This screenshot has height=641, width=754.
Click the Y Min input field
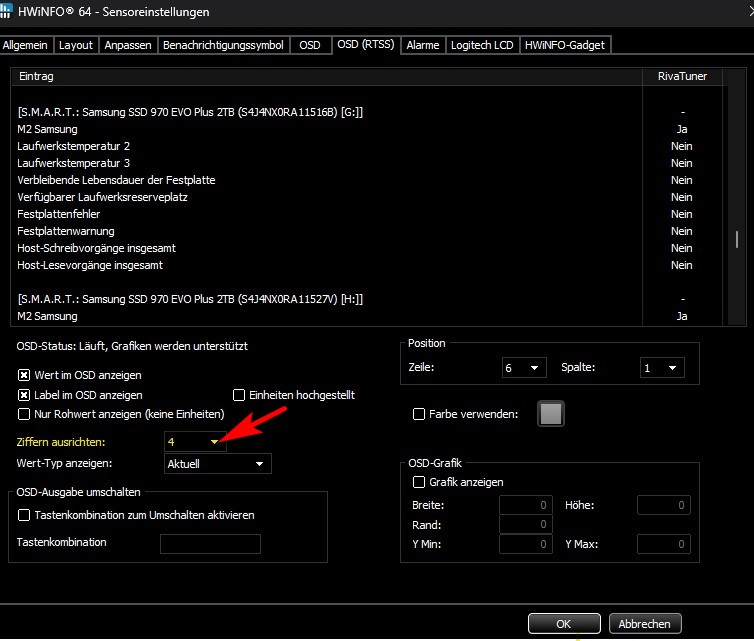click(x=526, y=544)
